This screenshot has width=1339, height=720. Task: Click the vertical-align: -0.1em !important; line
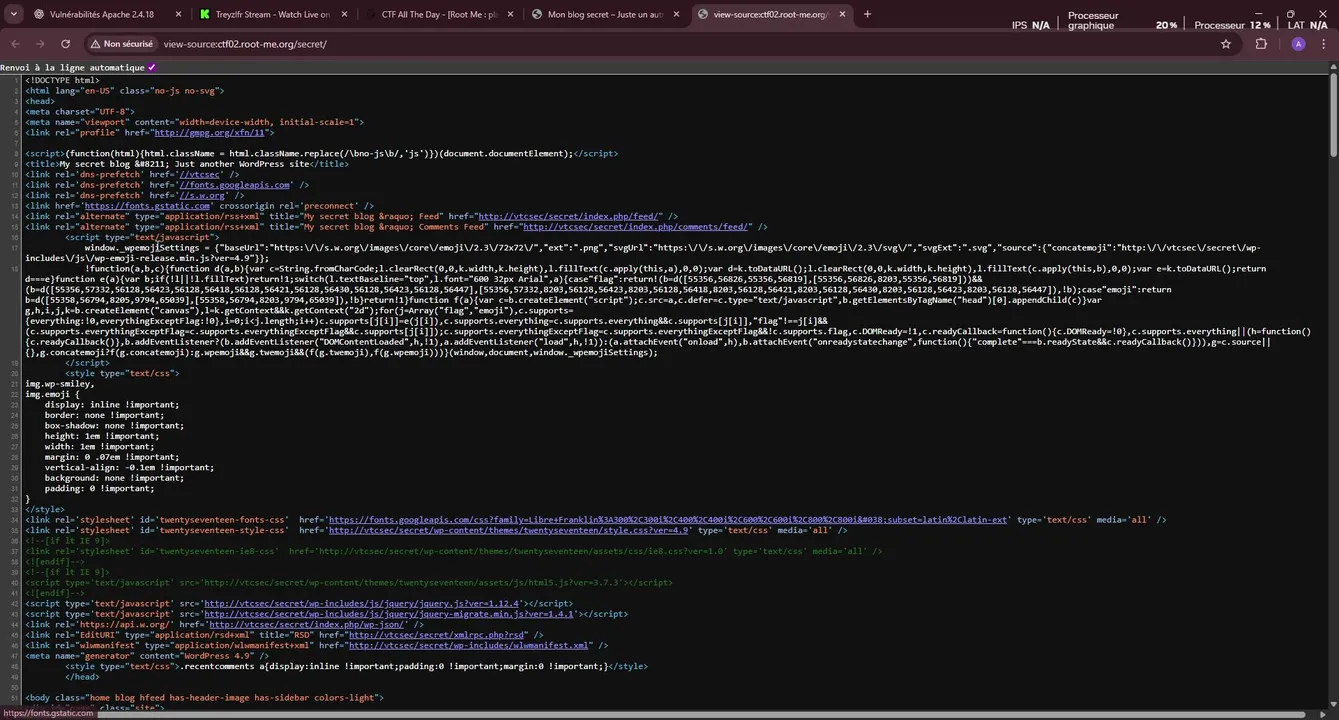[129, 467]
